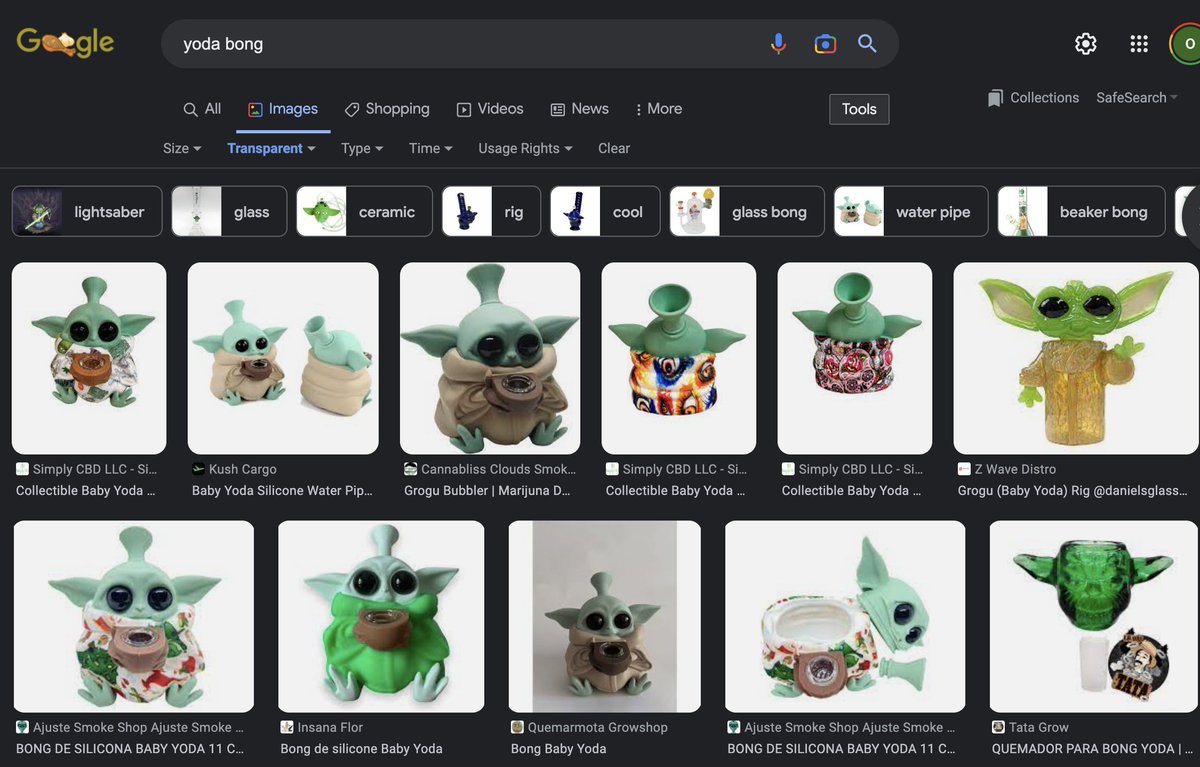Open 'Bong de silicone Baby Yoda' title link
This screenshot has width=1200, height=767.
[x=361, y=748]
